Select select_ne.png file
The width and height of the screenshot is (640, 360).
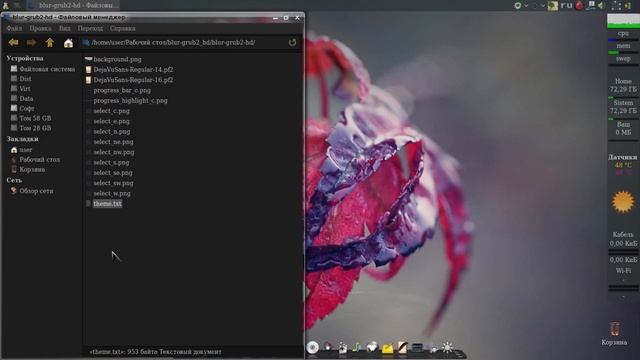[113, 142]
